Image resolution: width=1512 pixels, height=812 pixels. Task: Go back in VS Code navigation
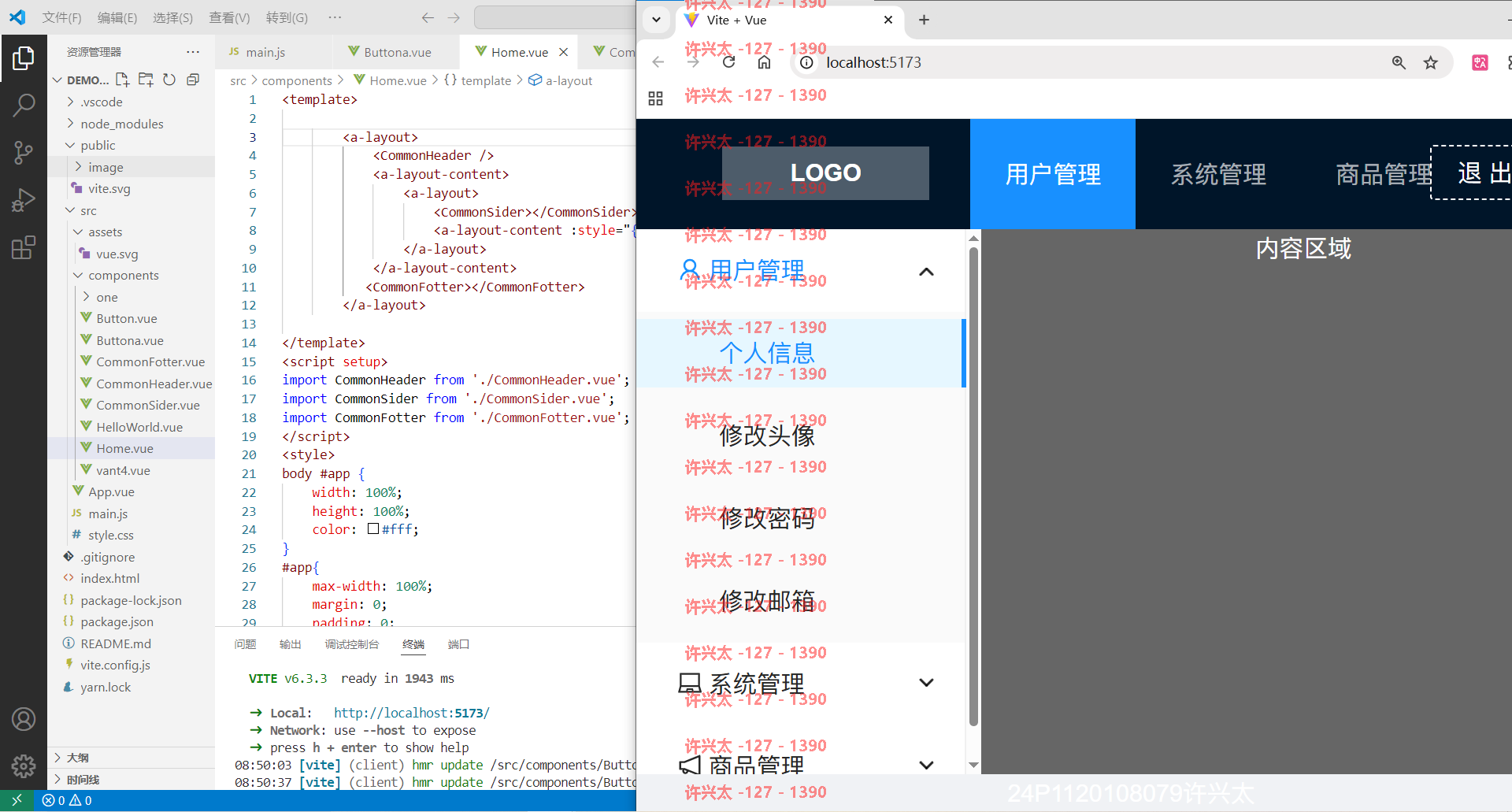(x=428, y=17)
